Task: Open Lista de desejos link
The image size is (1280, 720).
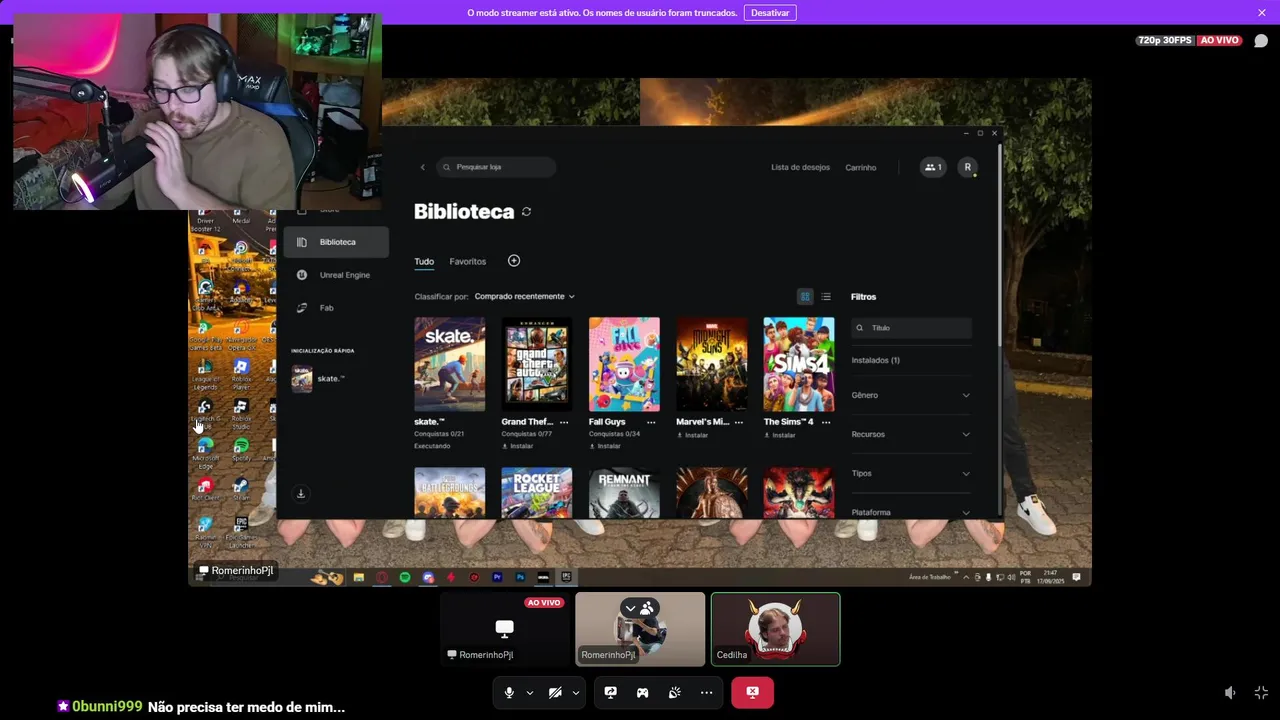Action: pos(800,167)
